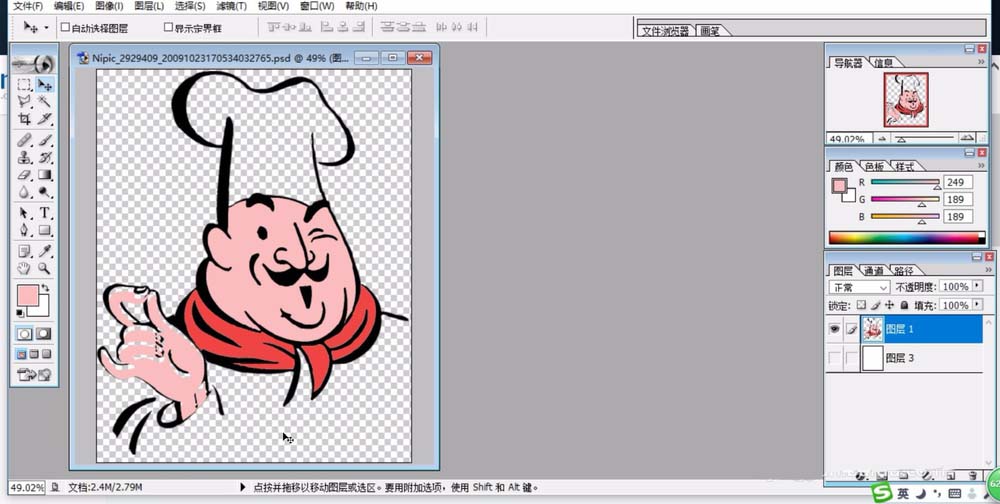This screenshot has height=504, width=1000.
Task: Open the 文件浏览器 palette tab
Action: coord(665,31)
